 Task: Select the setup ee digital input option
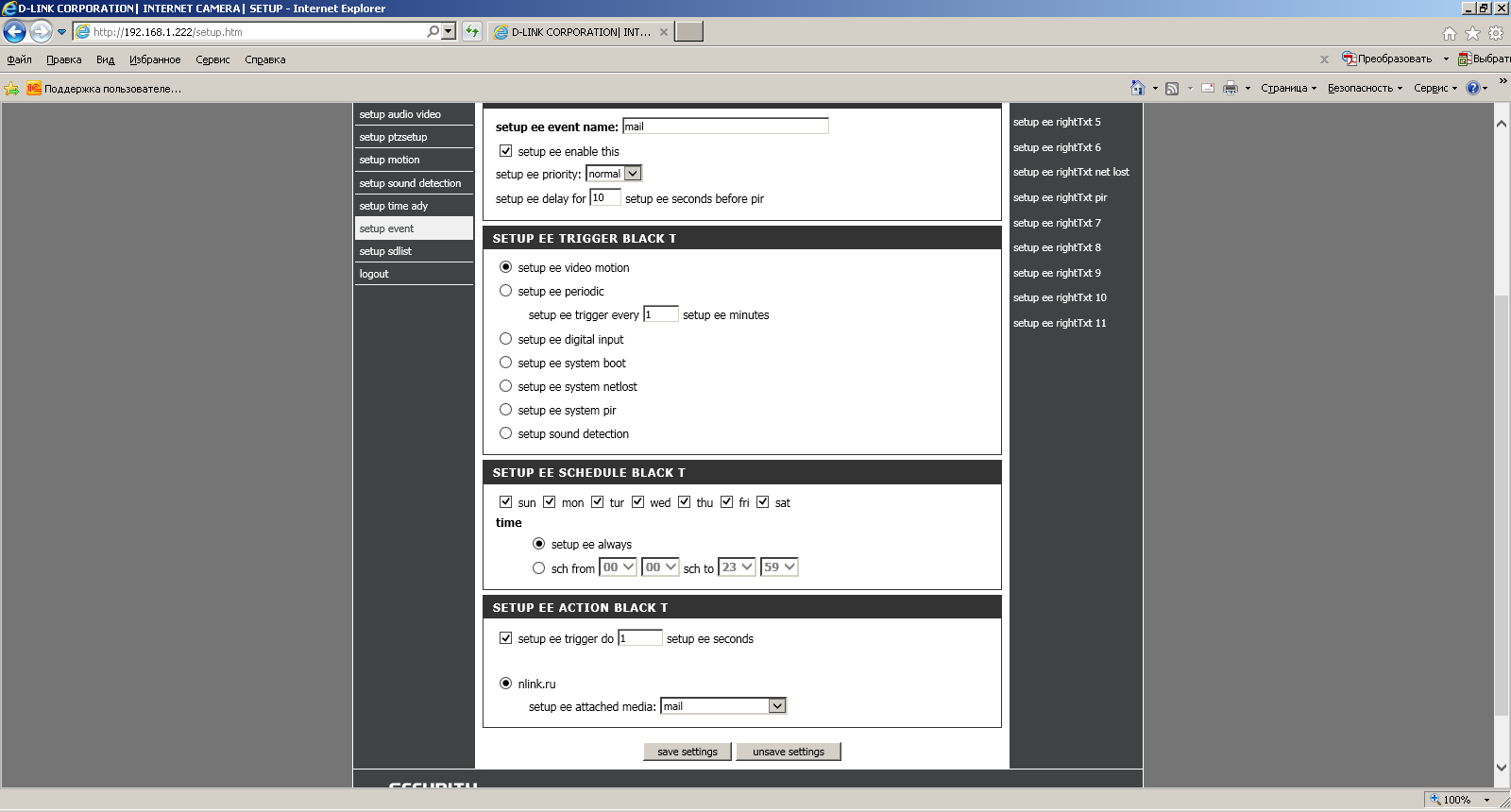click(506, 339)
